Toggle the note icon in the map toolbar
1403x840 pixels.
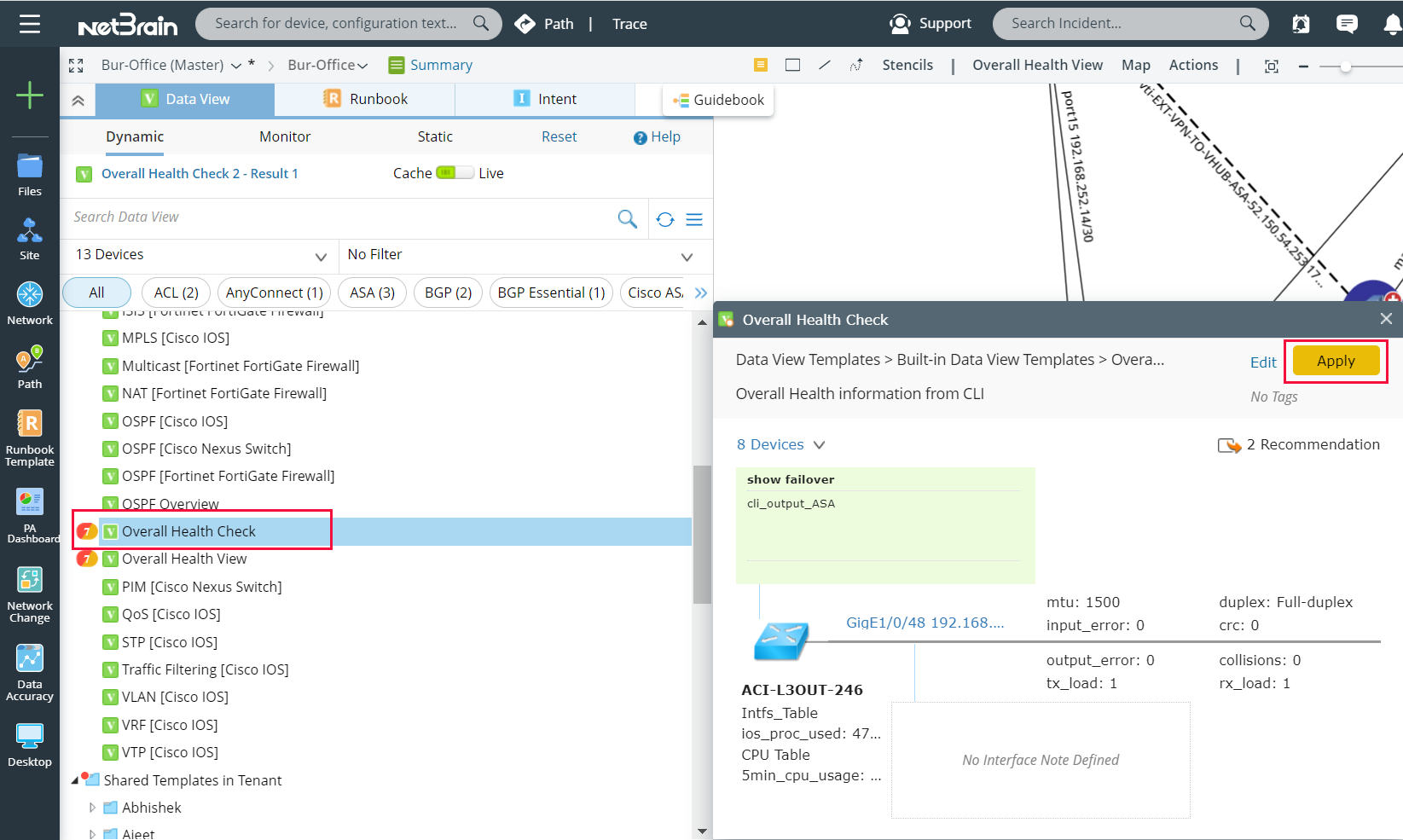point(760,64)
